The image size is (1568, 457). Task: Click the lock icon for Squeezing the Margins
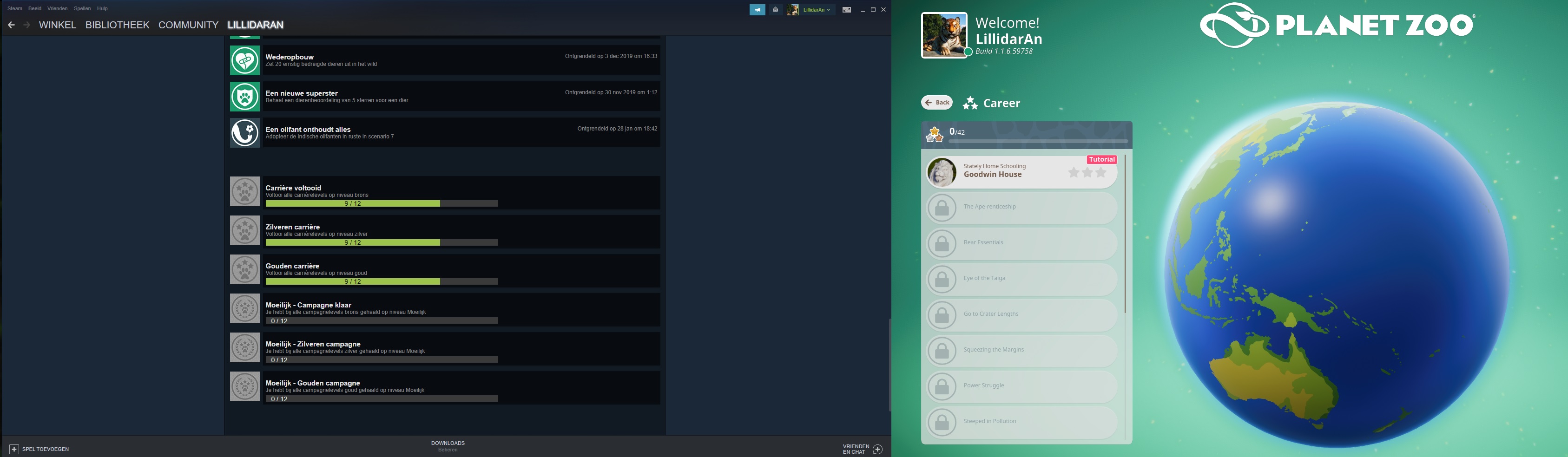point(942,351)
